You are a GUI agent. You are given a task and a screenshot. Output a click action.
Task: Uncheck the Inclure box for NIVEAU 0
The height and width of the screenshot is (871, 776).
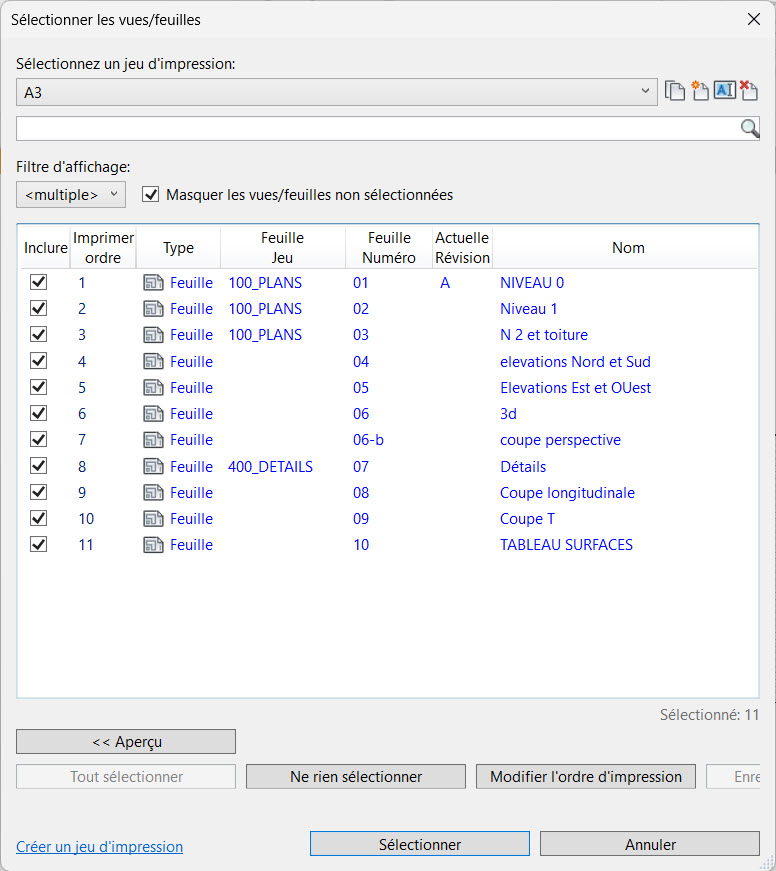click(x=39, y=283)
